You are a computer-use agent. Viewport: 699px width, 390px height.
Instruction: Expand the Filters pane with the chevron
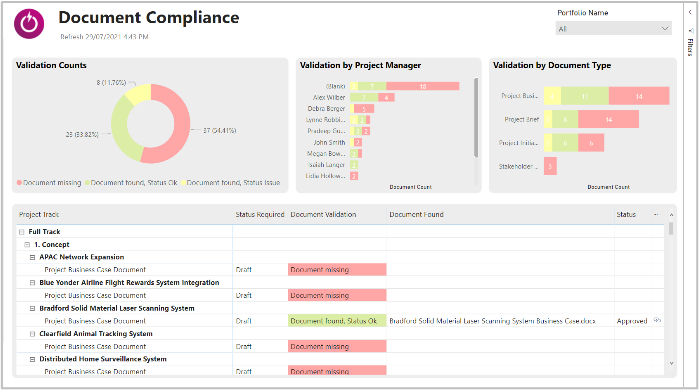coord(690,12)
